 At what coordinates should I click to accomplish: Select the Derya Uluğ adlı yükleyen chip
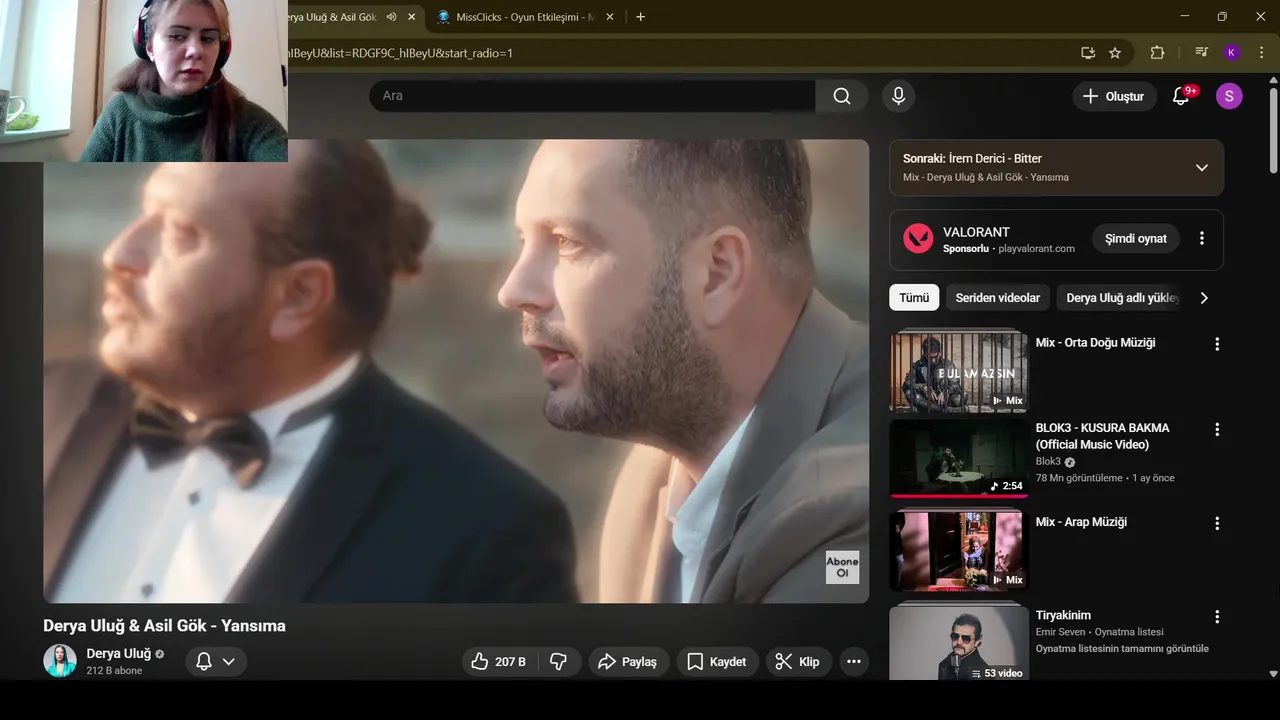coord(1119,298)
